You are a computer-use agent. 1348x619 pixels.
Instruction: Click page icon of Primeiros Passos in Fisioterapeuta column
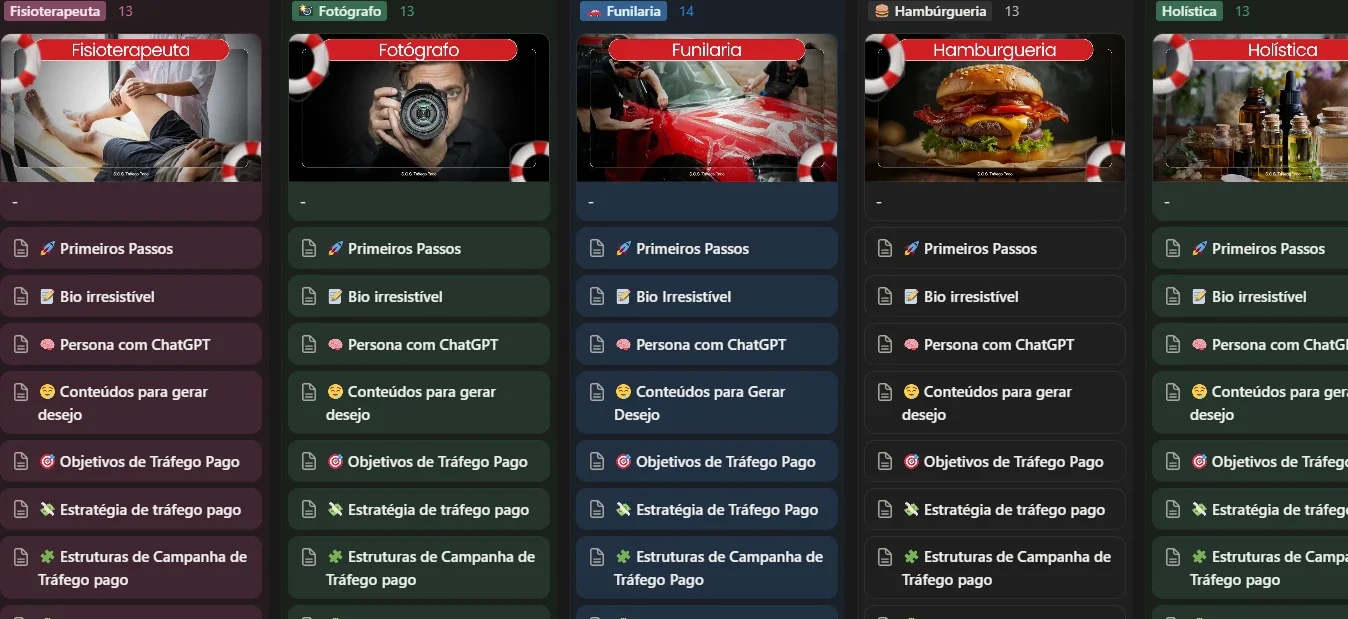pyautogui.click(x=21, y=249)
